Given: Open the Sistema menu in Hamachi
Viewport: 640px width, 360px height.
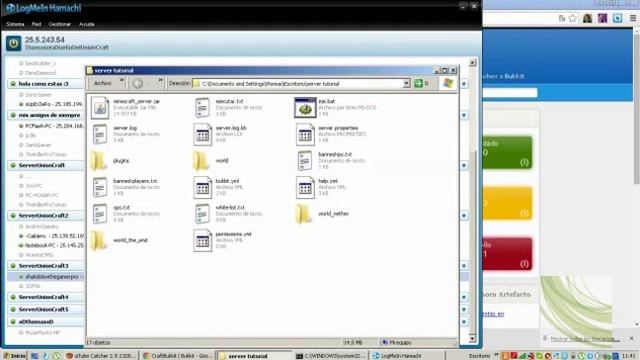Looking at the screenshot, I should coord(15,24).
